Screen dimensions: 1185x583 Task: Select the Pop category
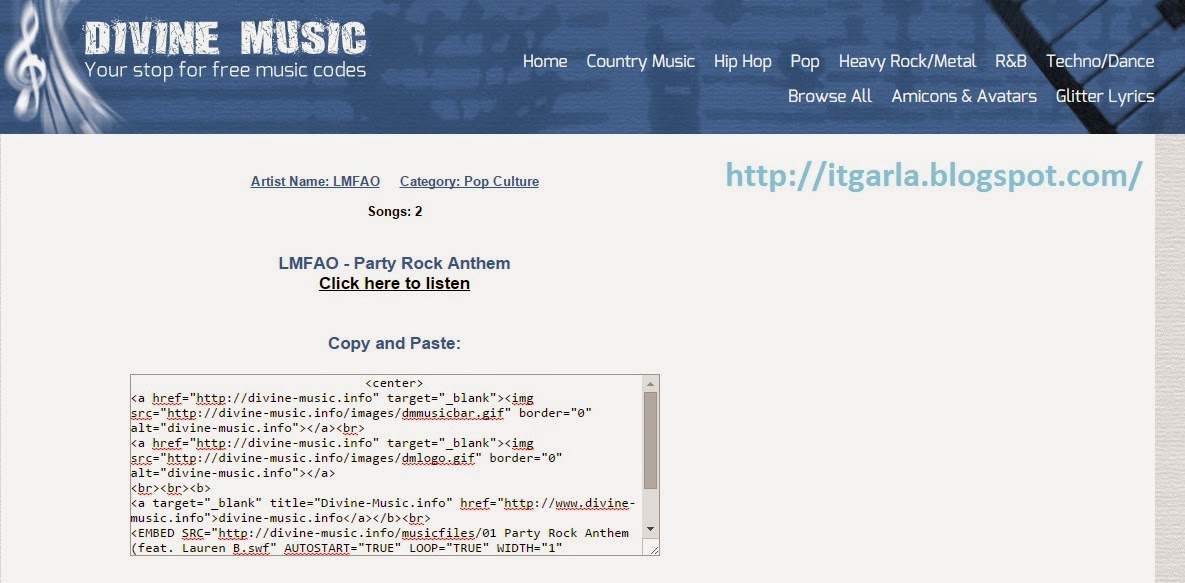(805, 61)
